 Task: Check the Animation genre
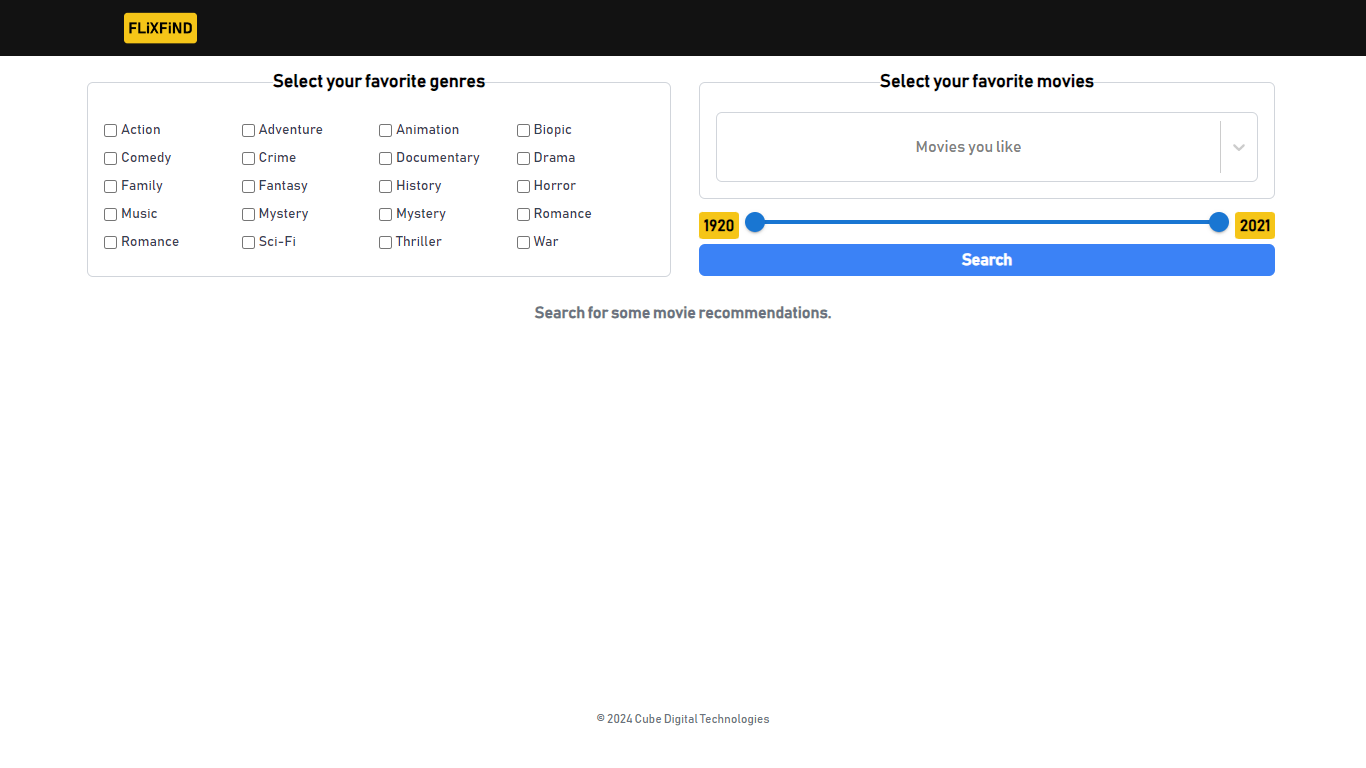385,131
